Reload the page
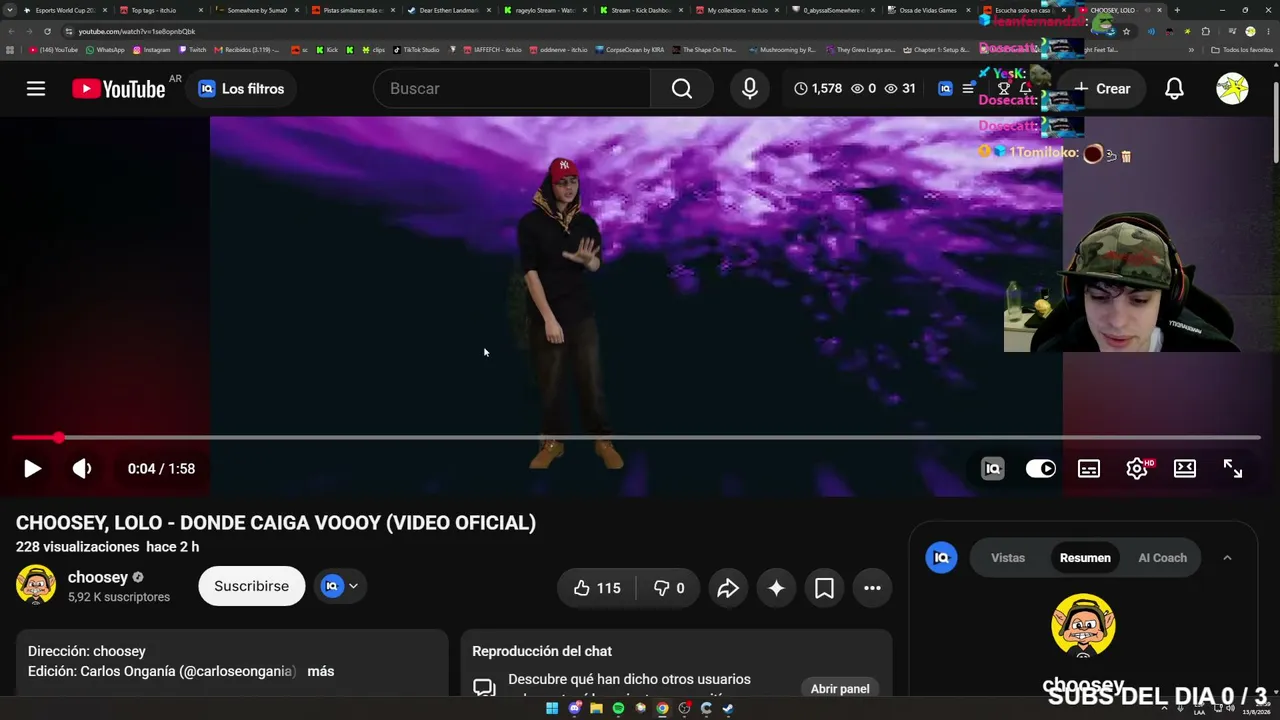1280x720 pixels. point(47,31)
